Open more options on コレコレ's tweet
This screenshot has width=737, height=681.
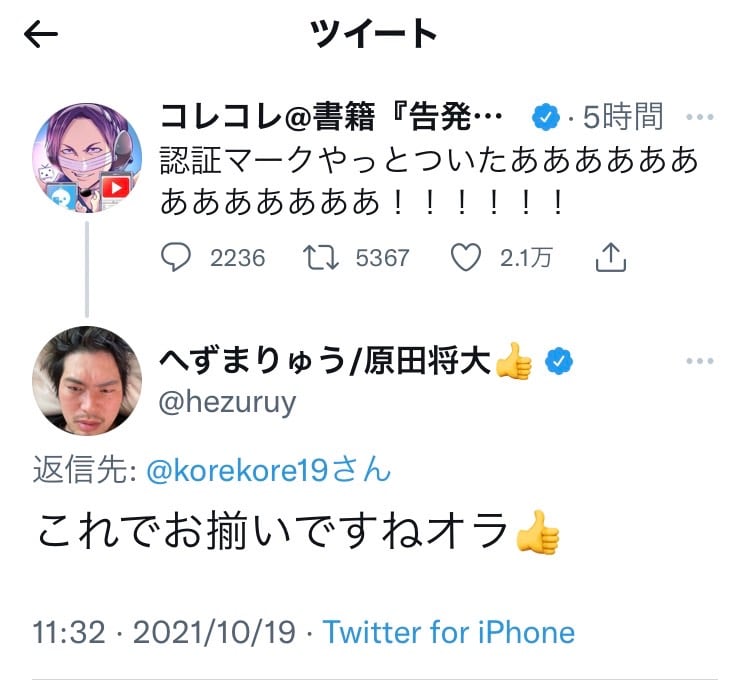coord(698,118)
